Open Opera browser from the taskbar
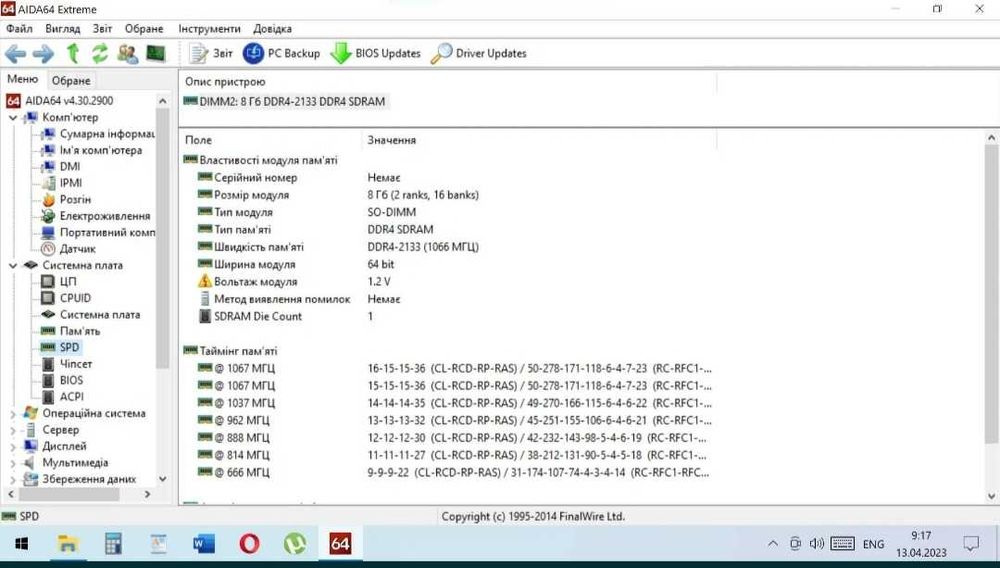Image resolution: width=1000 pixels, height=568 pixels. pos(249,544)
